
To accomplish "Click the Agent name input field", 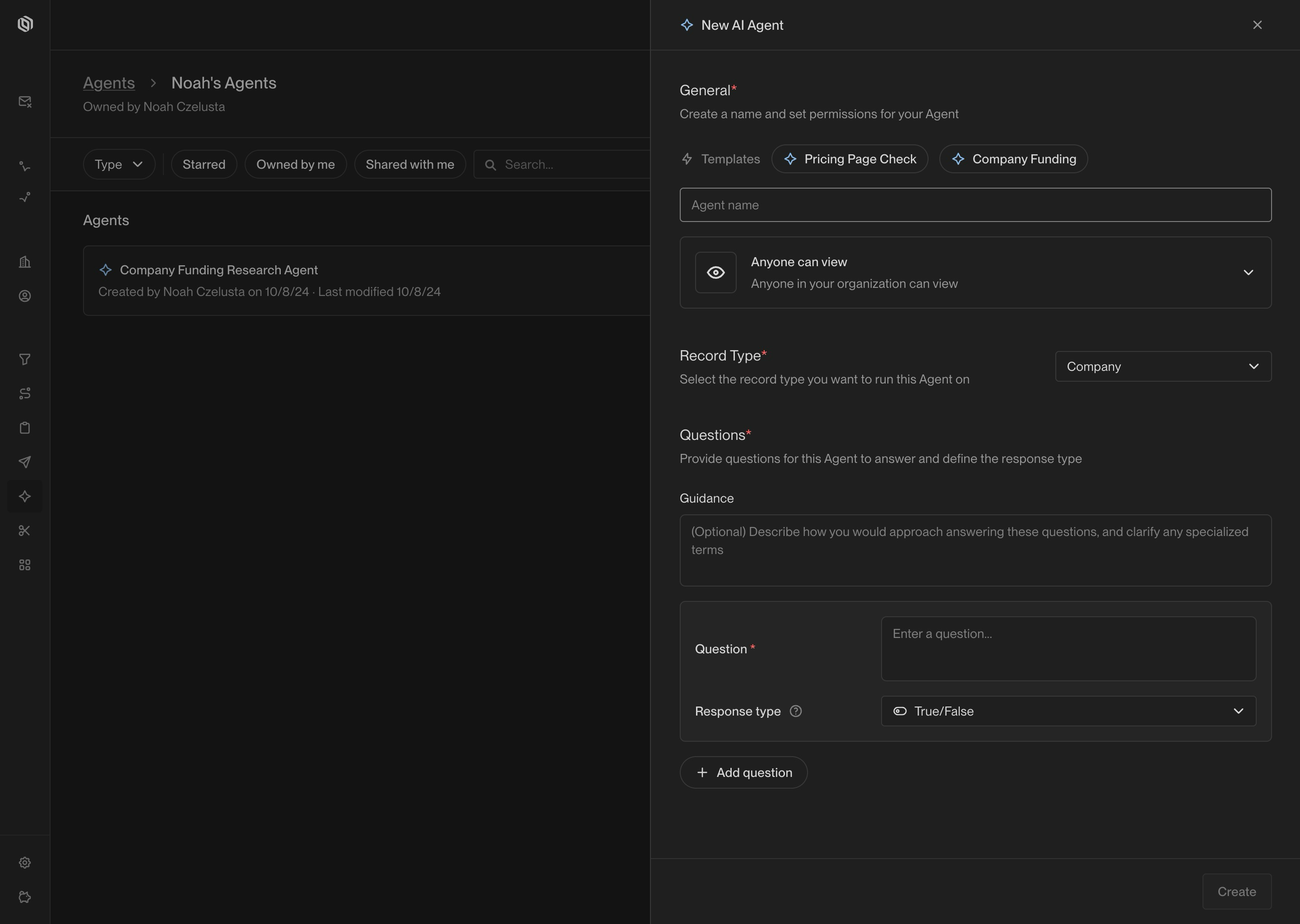I will tap(975, 205).
